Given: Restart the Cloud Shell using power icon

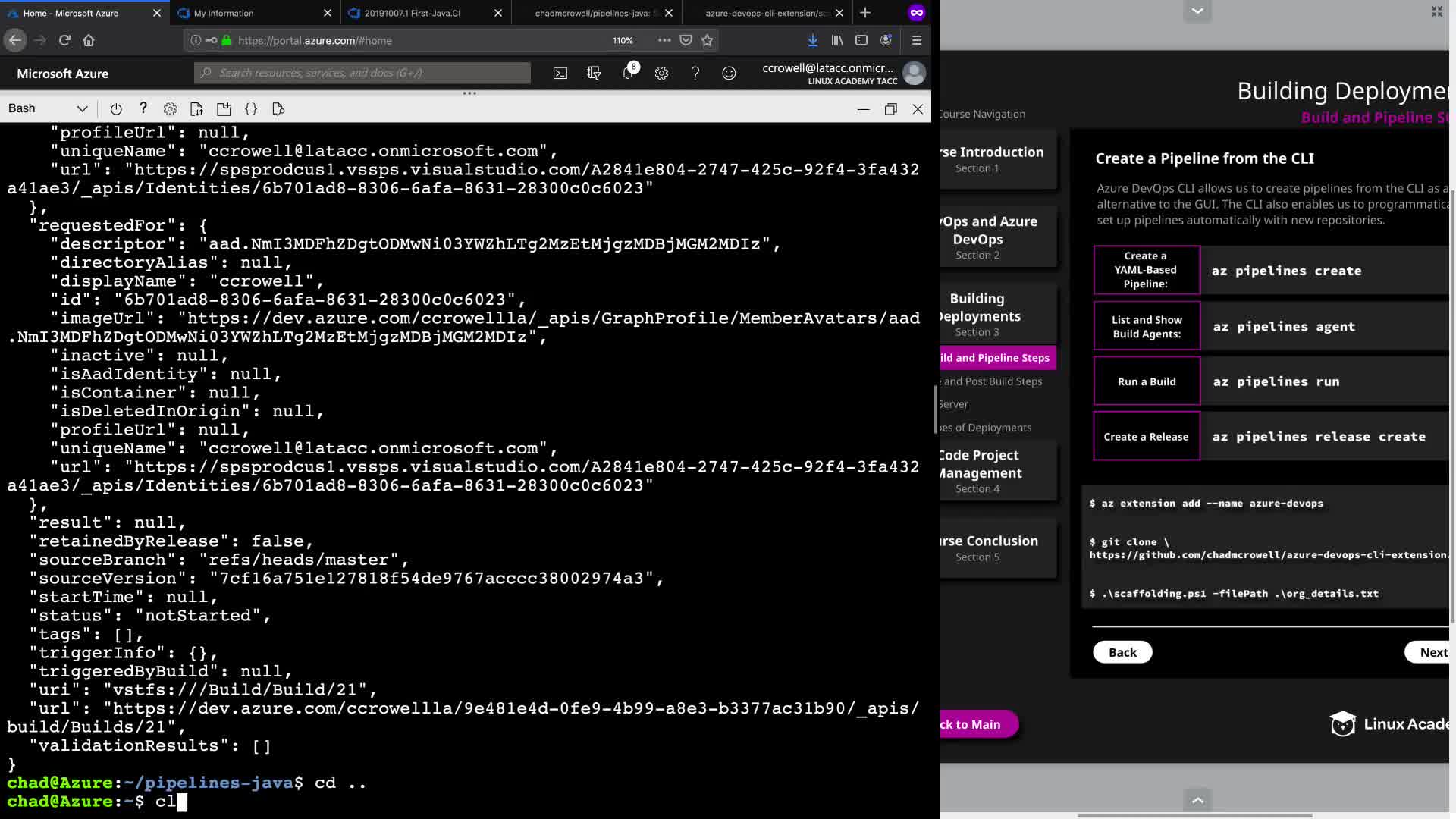Looking at the screenshot, I should click(116, 109).
